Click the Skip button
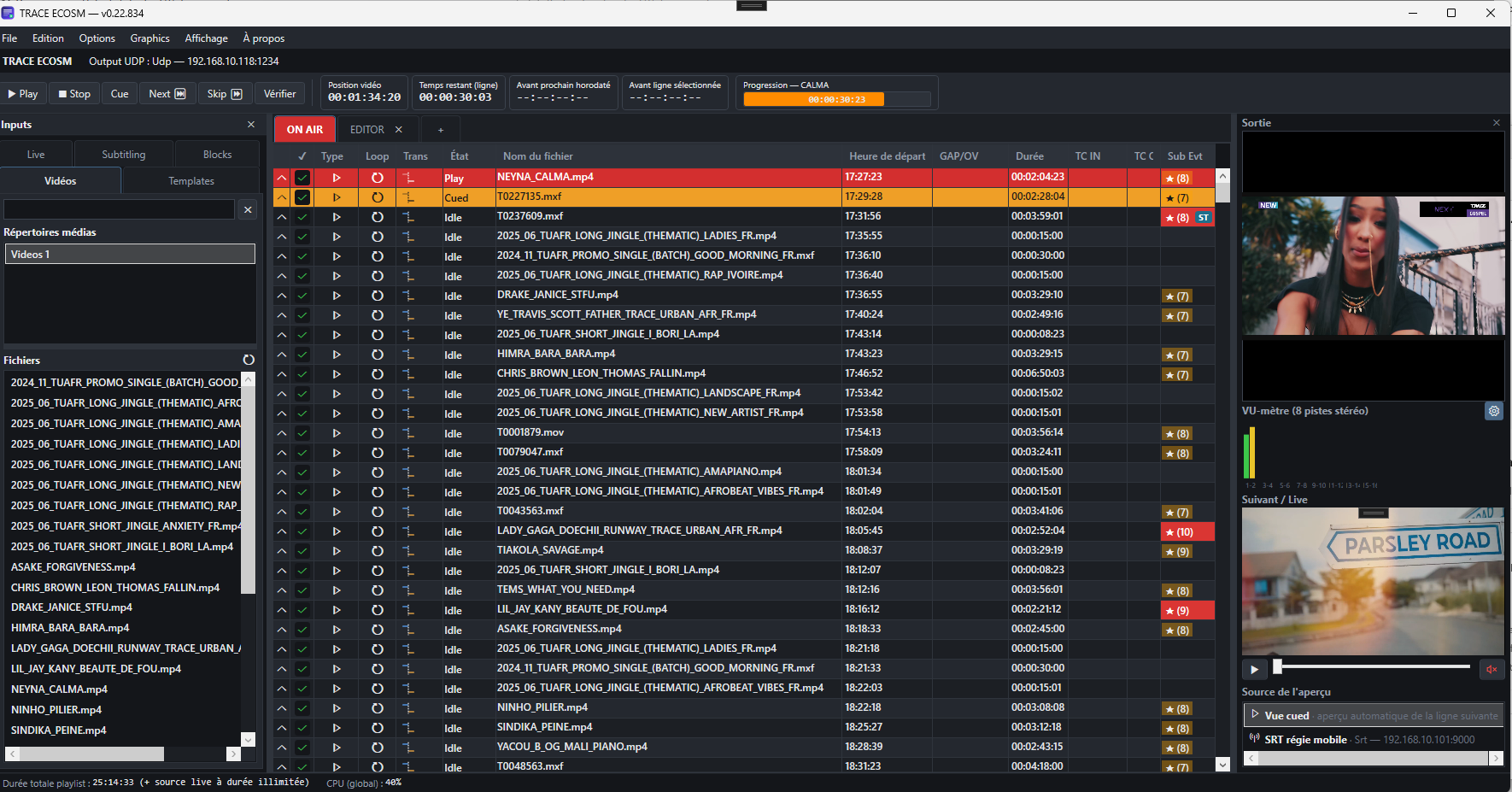The height and width of the screenshot is (792, 1512). pos(225,94)
